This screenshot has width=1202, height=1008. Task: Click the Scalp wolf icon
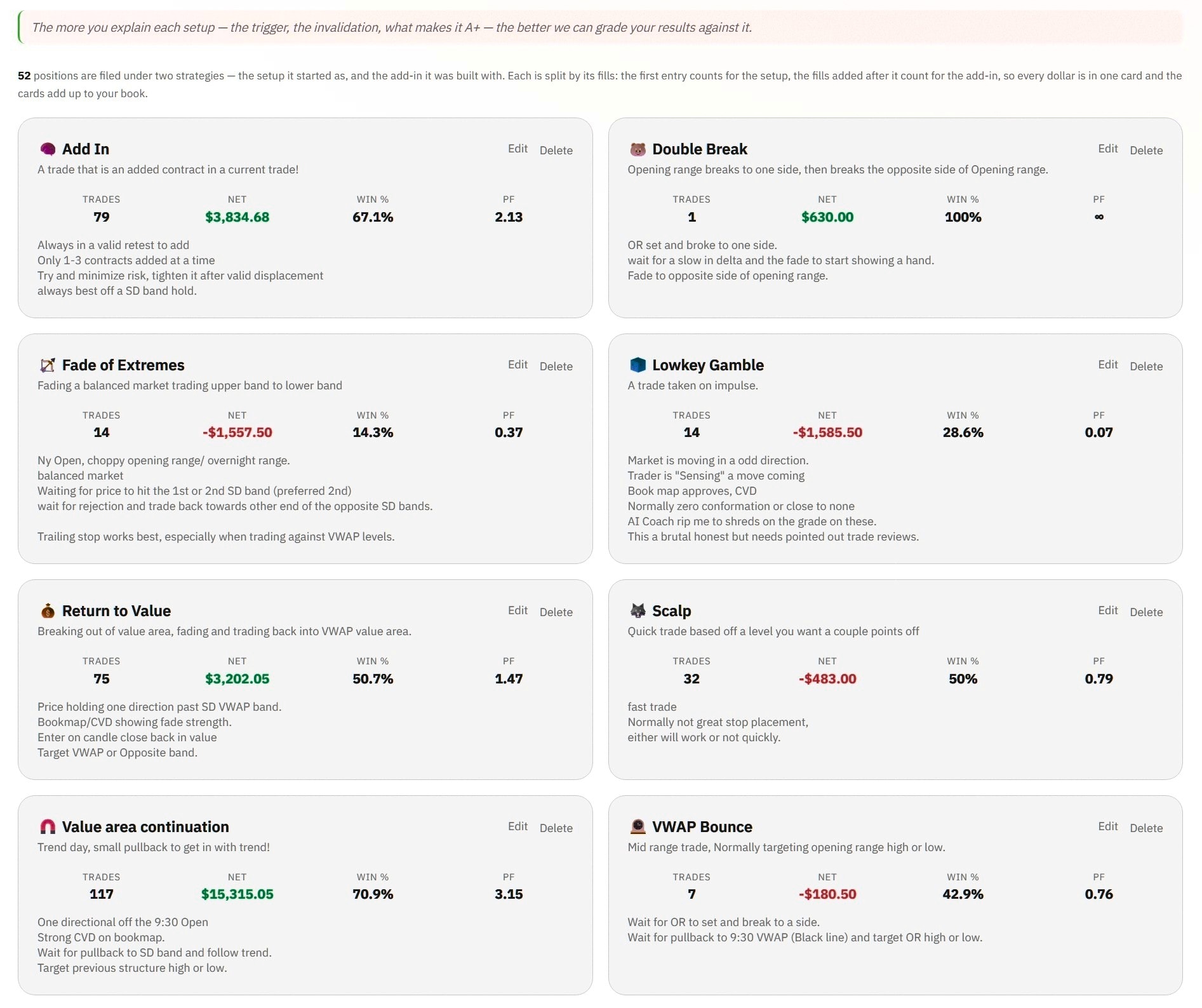pos(638,611)
